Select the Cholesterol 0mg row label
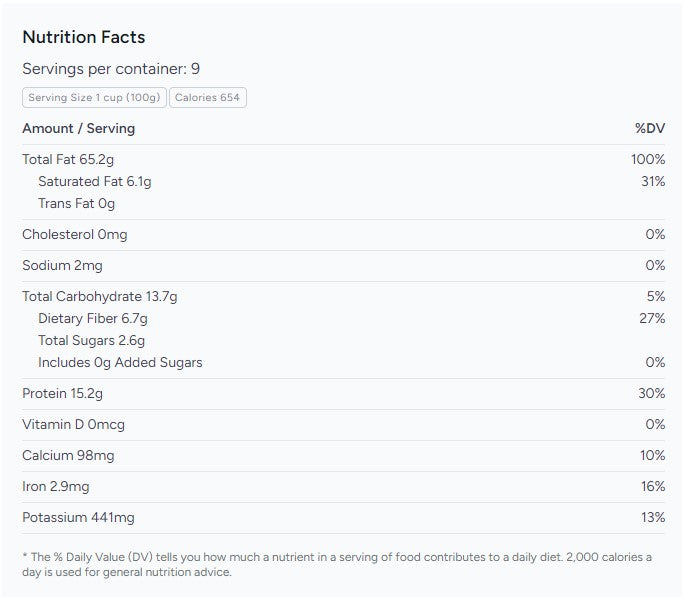682x597 pixels. (74, 234)
